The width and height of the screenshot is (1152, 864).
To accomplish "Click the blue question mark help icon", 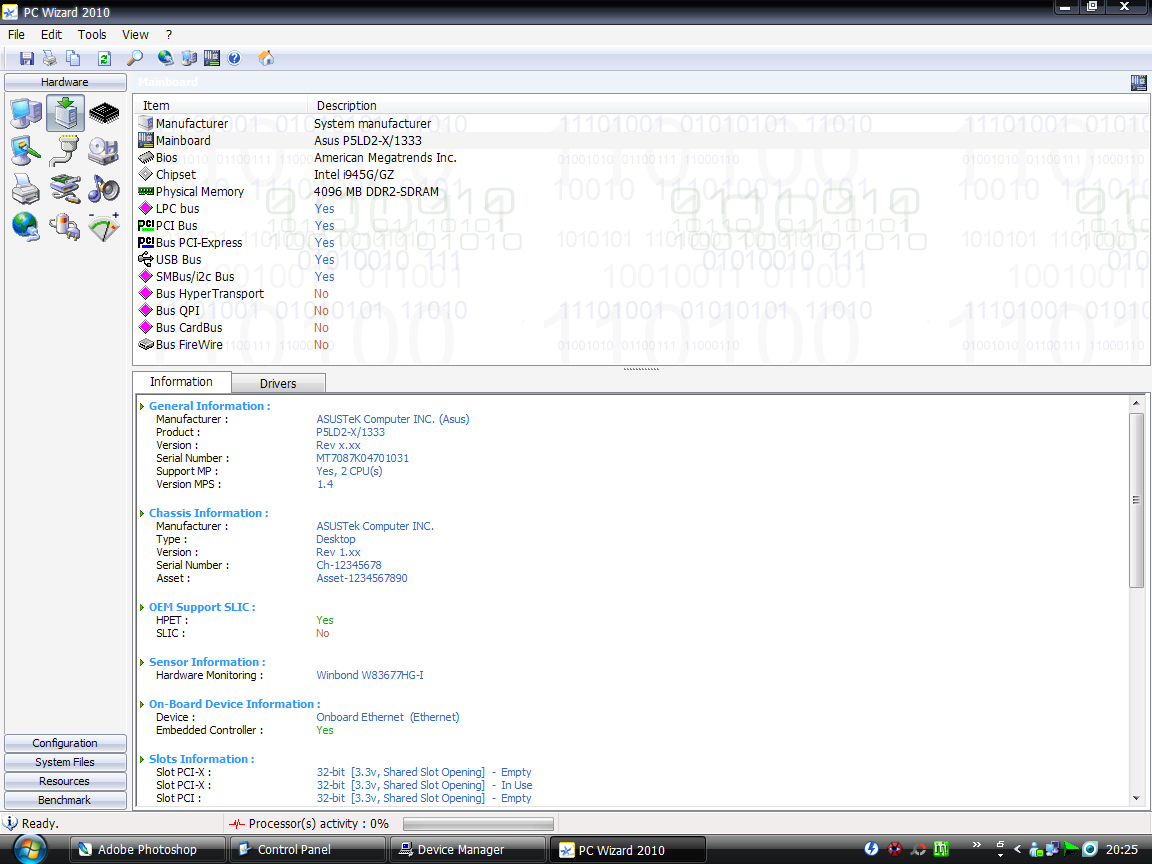I will tap(234, 58).
